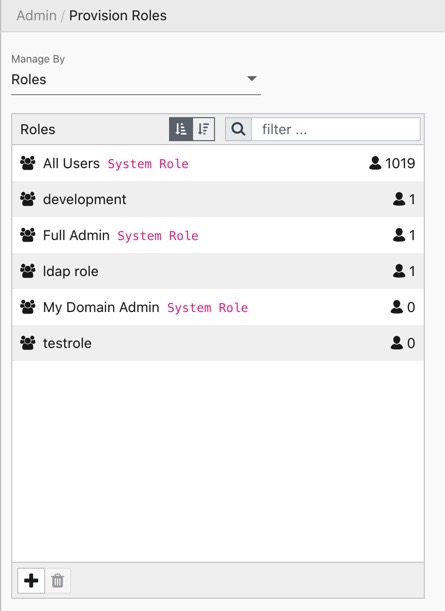
Task: Click the Roles list header label
Action: pos(38,129)
